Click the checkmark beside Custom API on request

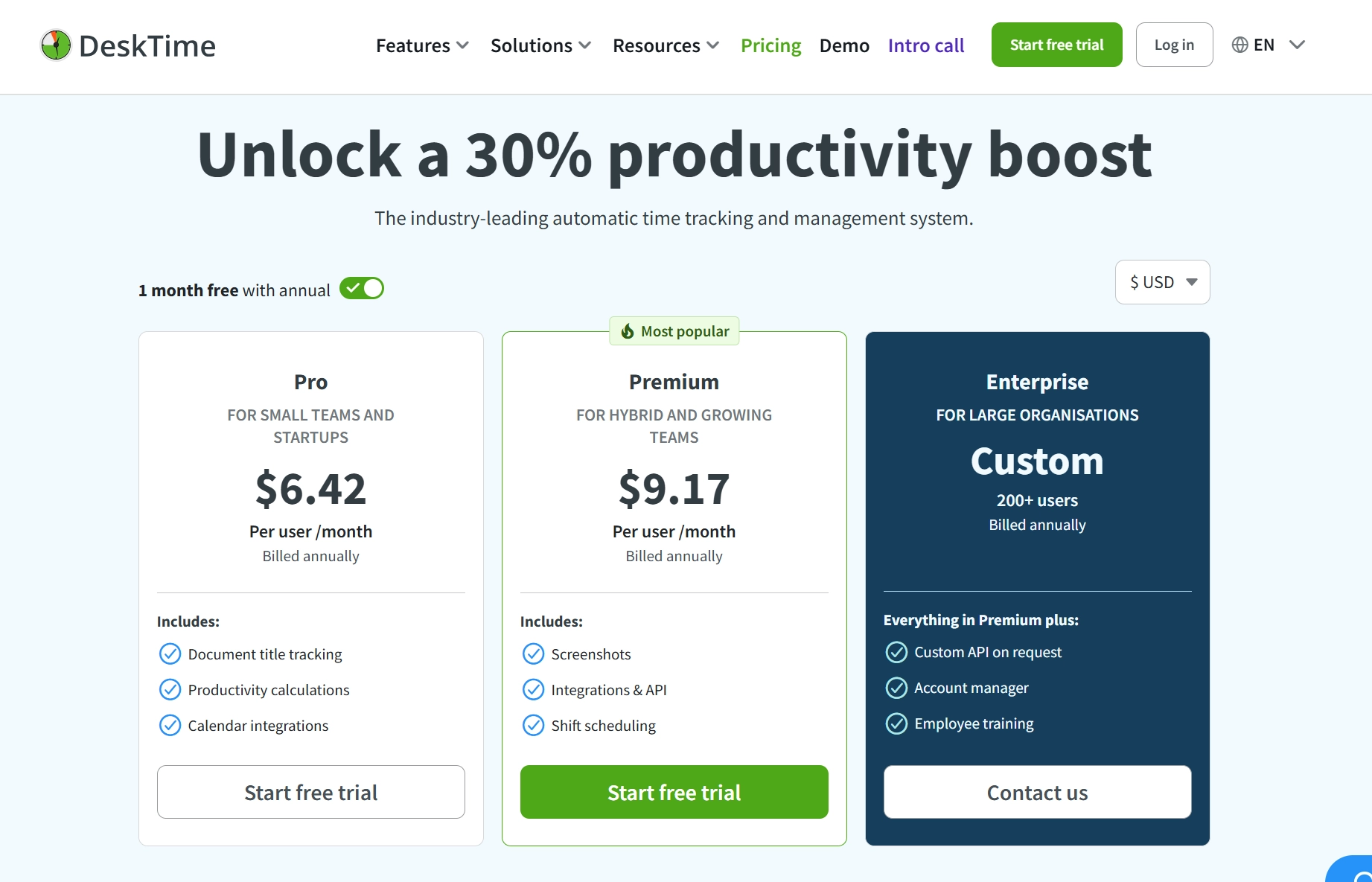click(896, 652)
